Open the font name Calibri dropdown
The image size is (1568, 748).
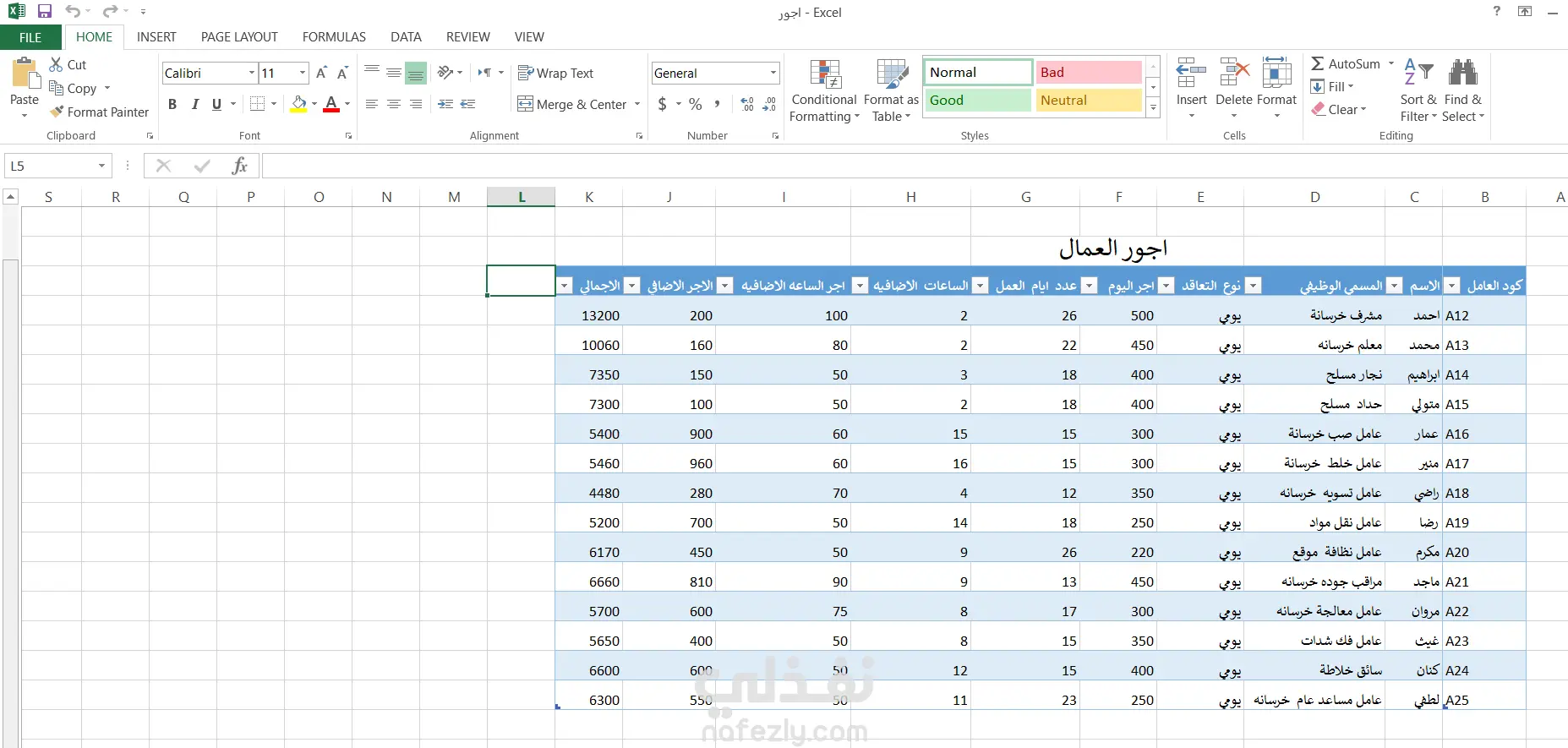[x=252, y=73]
